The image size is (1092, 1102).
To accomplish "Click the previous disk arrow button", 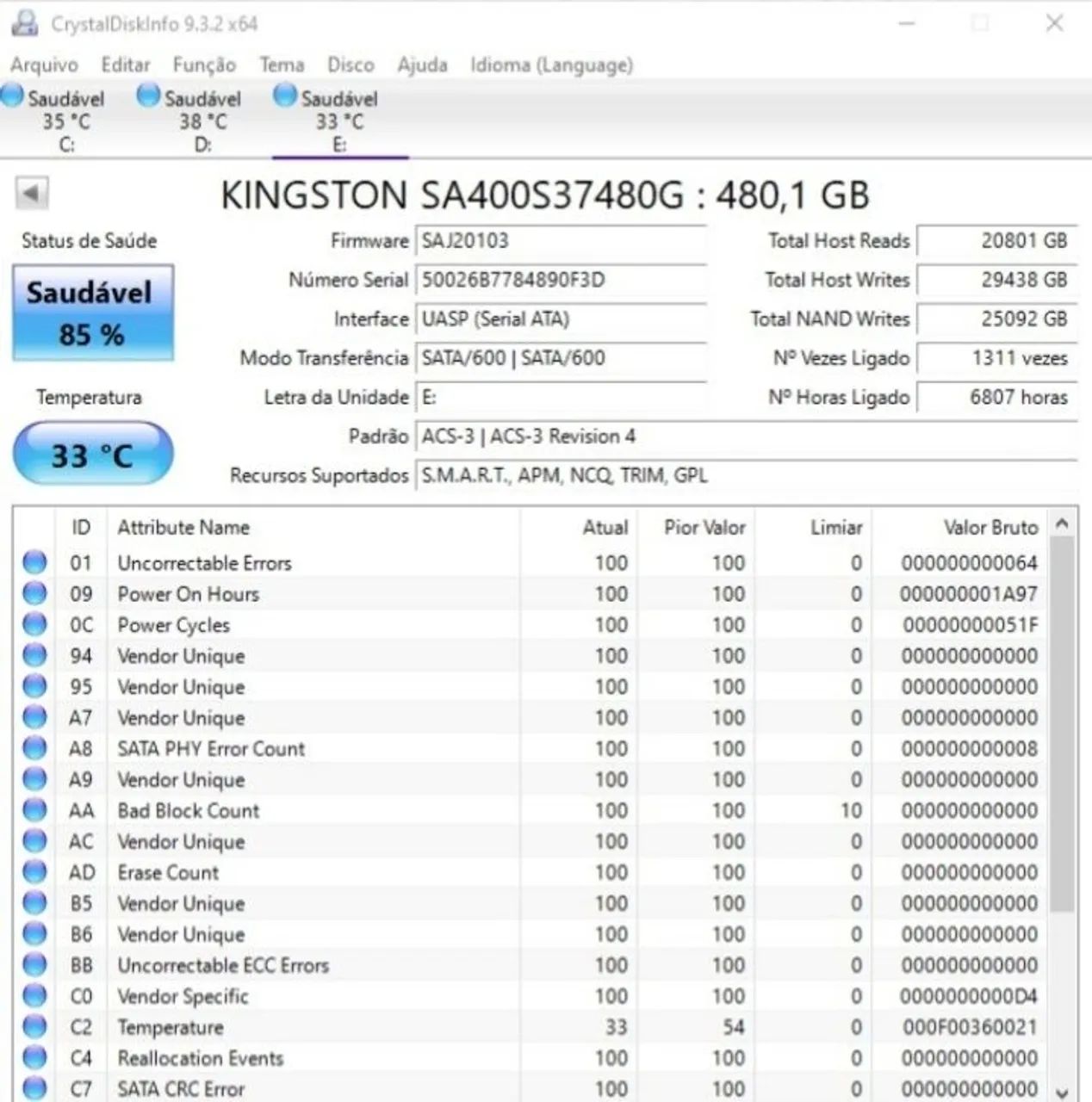I will pos(32,194).
